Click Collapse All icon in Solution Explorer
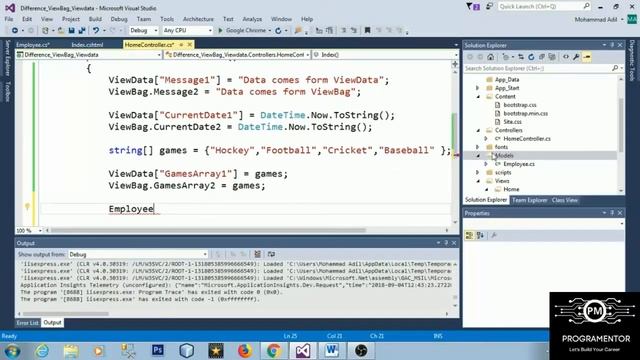 (x=542, y=57)
